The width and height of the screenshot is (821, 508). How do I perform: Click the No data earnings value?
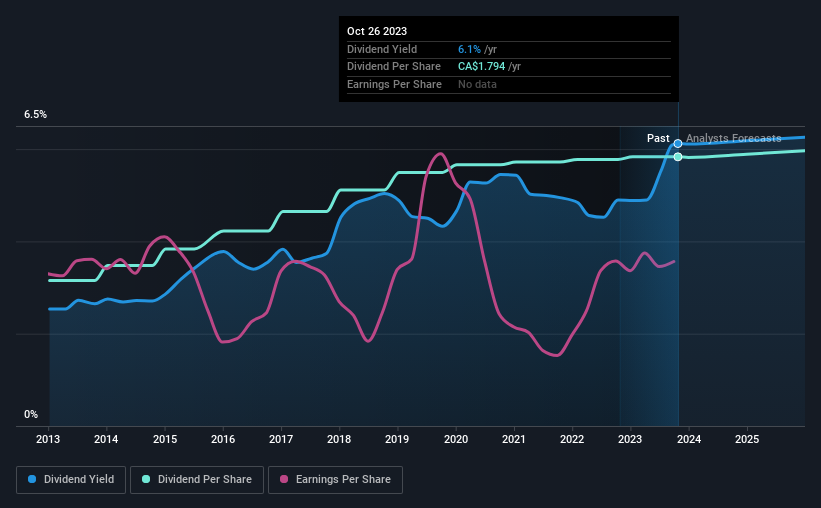tap(478, 84)
